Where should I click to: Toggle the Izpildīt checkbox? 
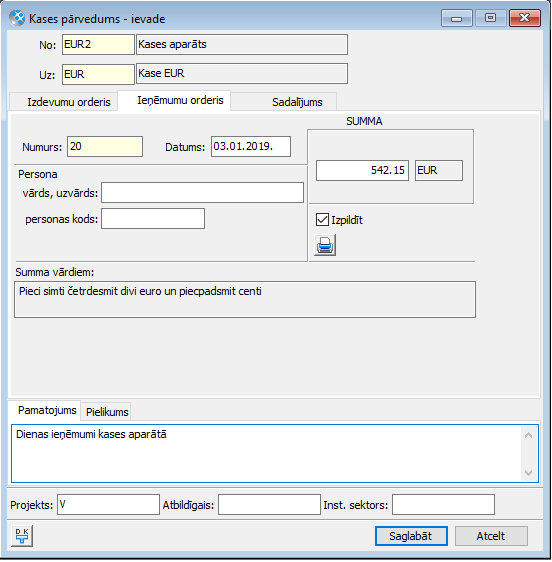click(322, 220)
